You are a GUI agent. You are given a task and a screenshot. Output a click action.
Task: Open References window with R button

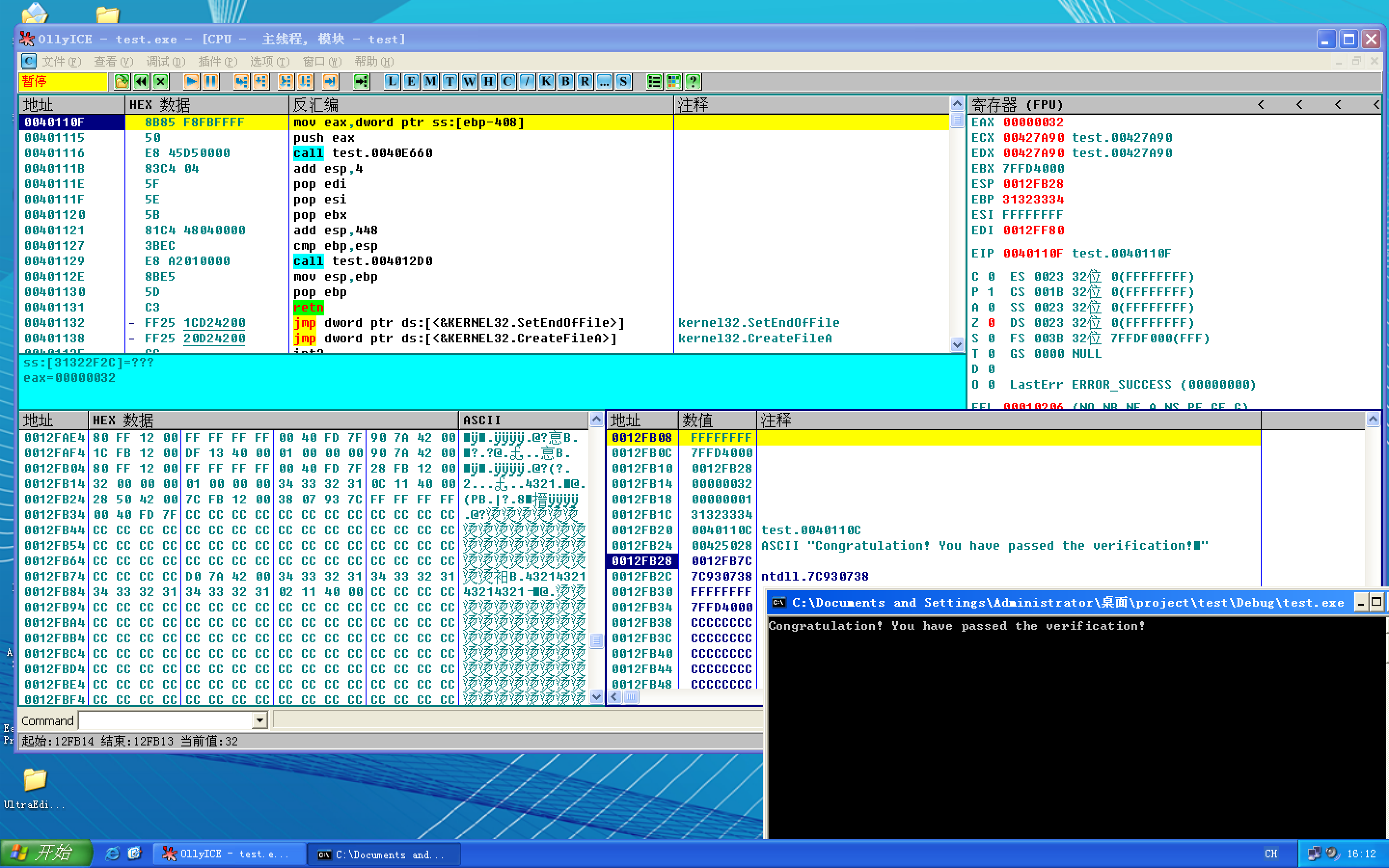tap(585, 81)
